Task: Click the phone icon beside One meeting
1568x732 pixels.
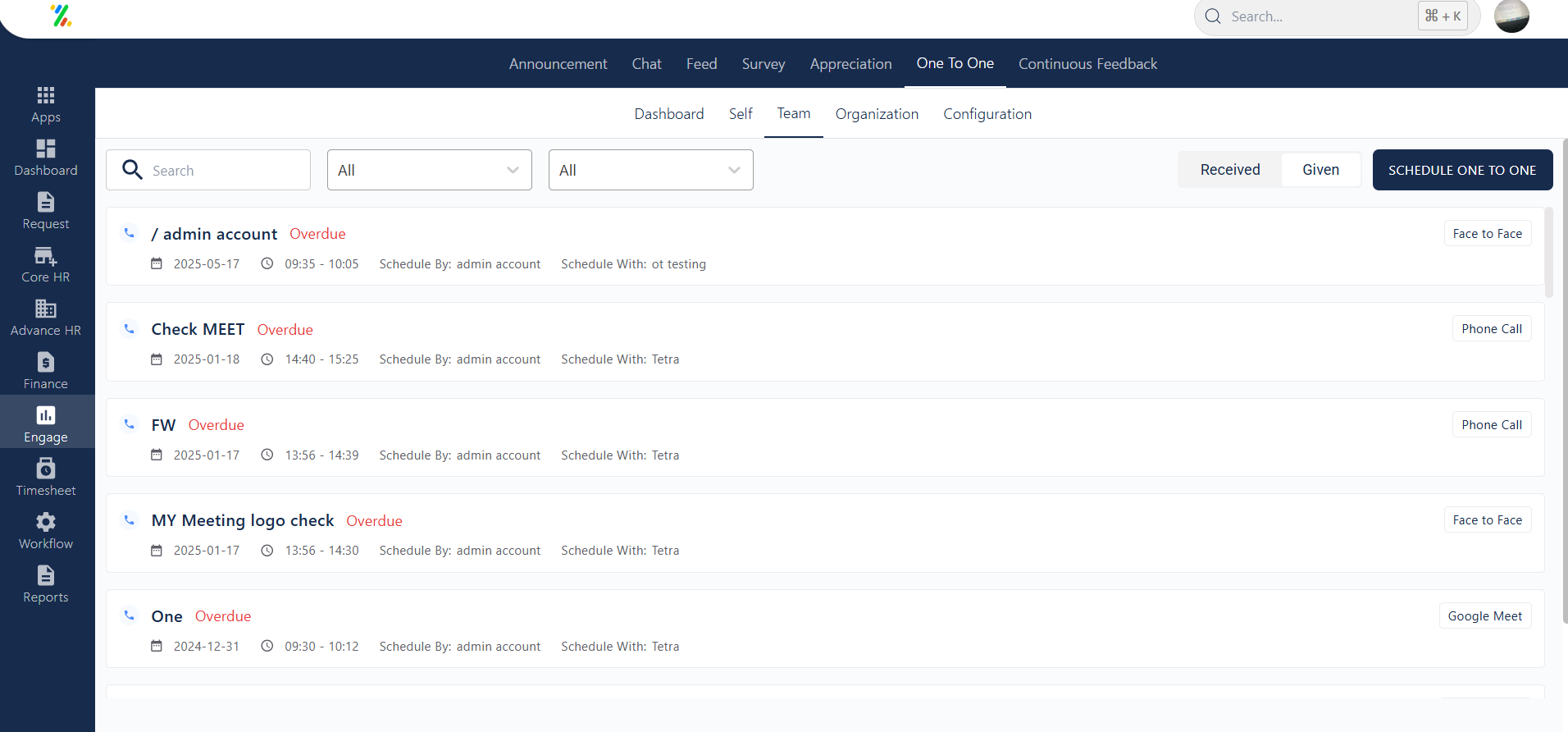Action: tap(130, 615)
